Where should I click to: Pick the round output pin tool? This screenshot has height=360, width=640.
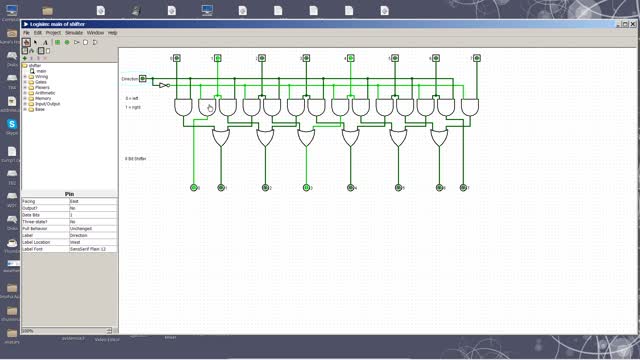(x=67, y=42)
